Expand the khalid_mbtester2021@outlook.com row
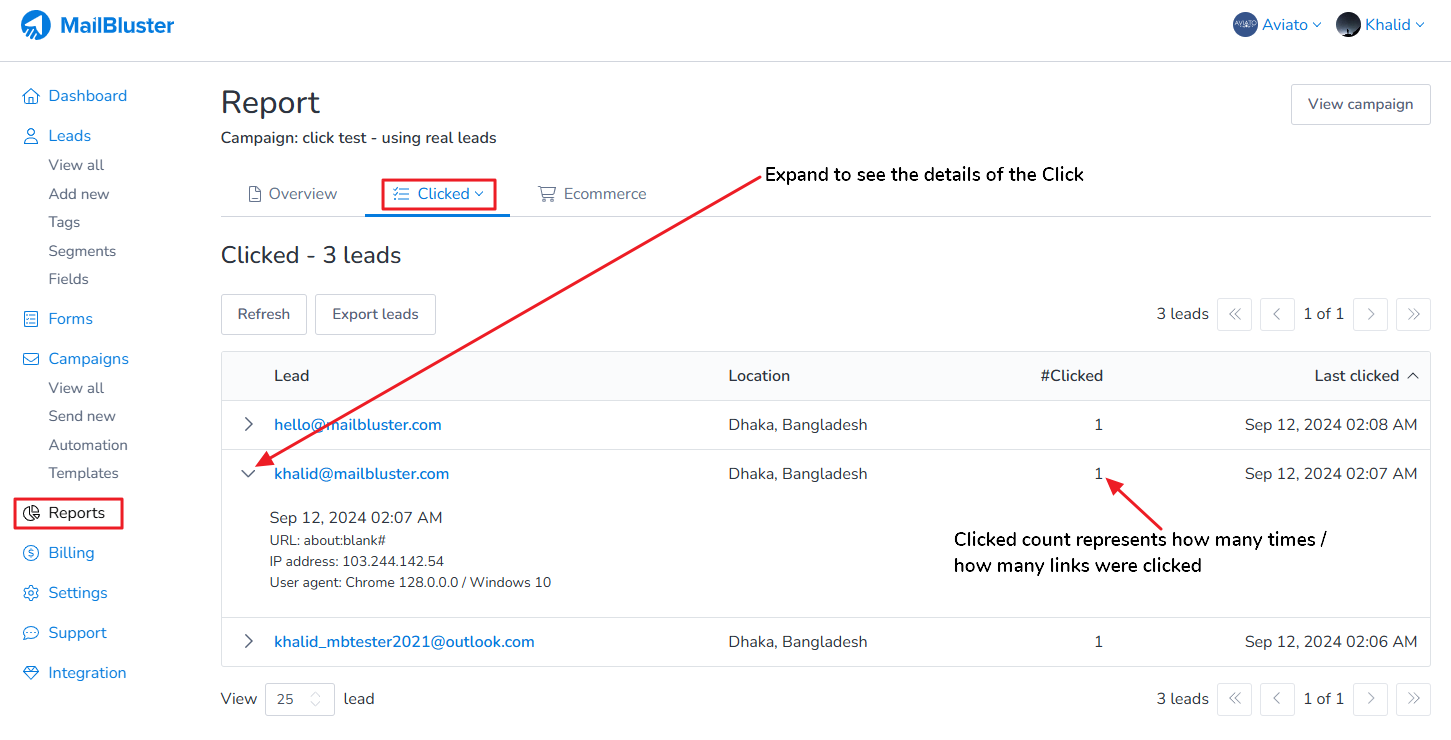1451x740 pixels. pos(249,642)
